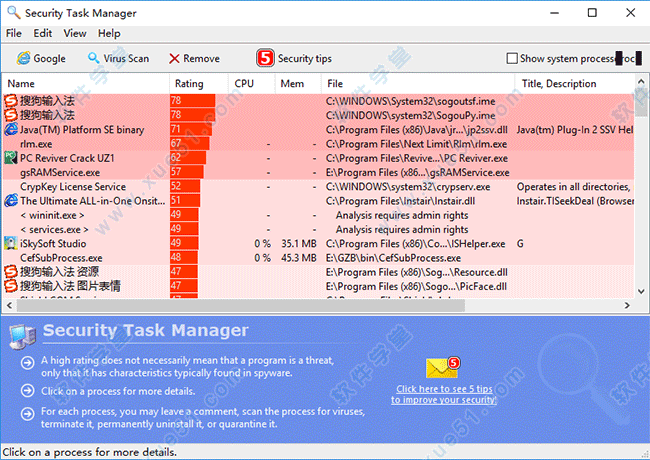Click the magnifier icon in the title bar
Image resolution: width=650 pixels, height=460 pixels.
14,12
